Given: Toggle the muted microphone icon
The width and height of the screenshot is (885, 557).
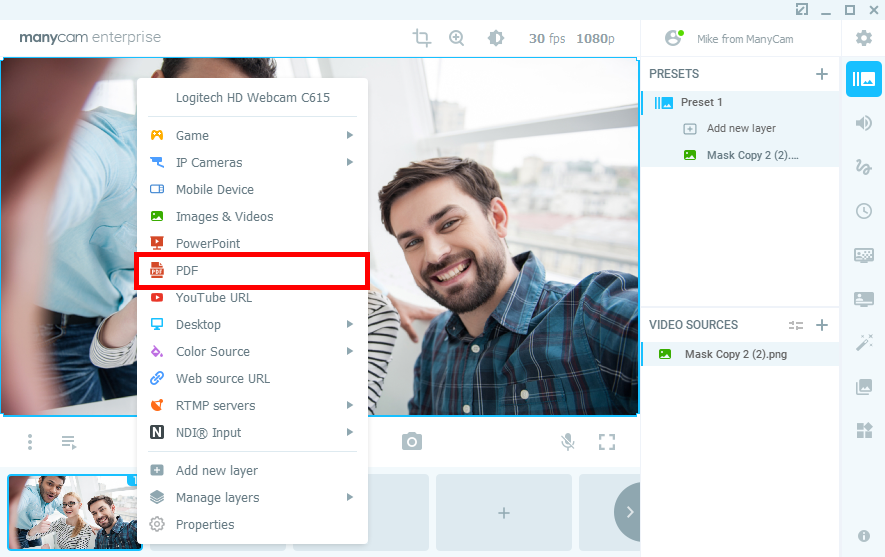Looking at the screenshot, I should click(x=568, y=442).
